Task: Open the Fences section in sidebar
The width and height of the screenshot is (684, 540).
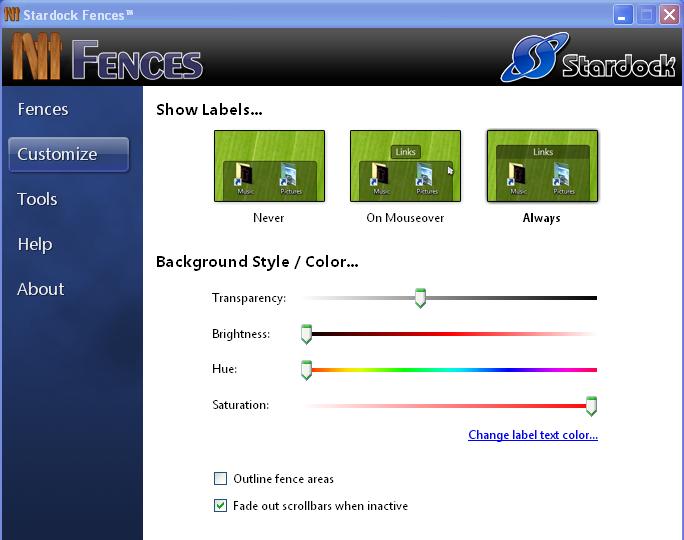Action: [43, 109]
